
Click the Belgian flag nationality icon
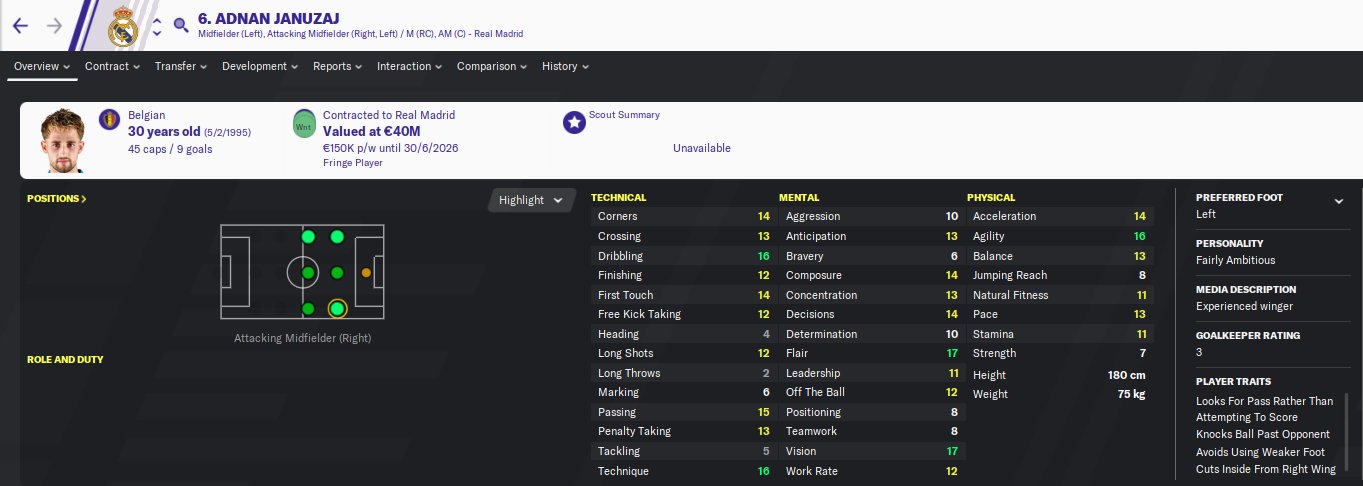click(x=108, y=122)
